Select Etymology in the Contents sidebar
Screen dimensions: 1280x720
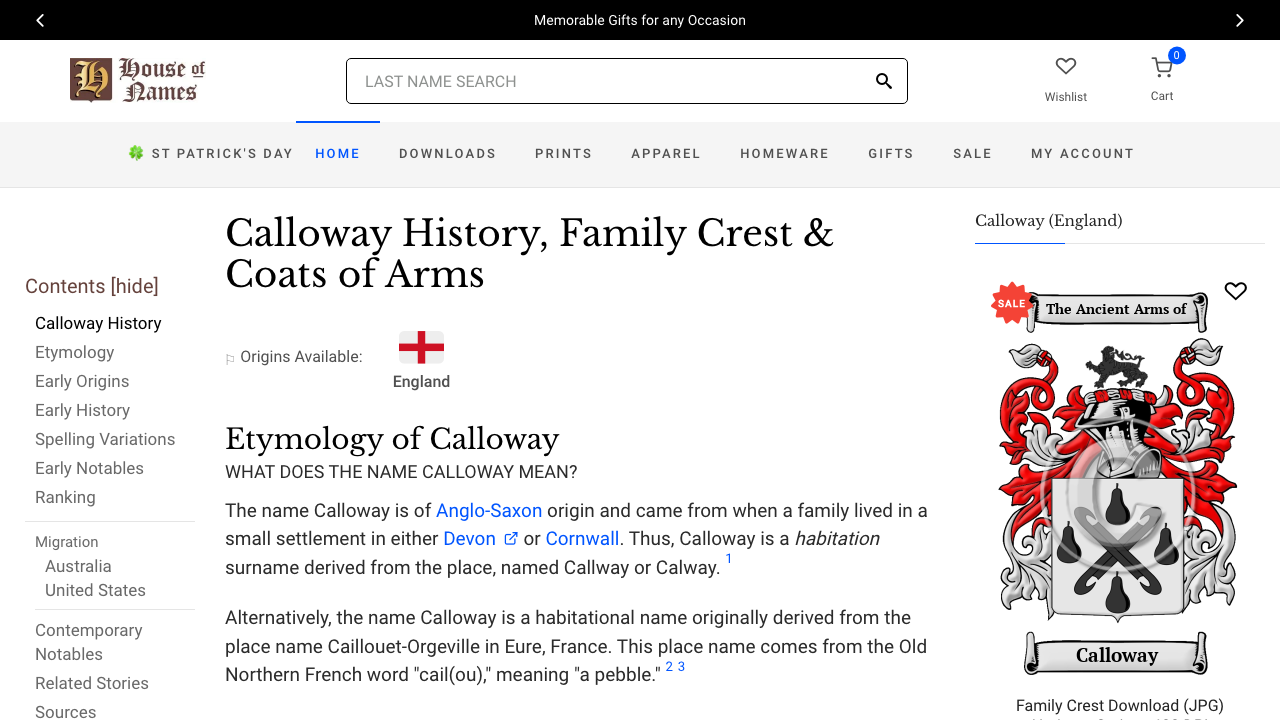(x=74, y=352)
